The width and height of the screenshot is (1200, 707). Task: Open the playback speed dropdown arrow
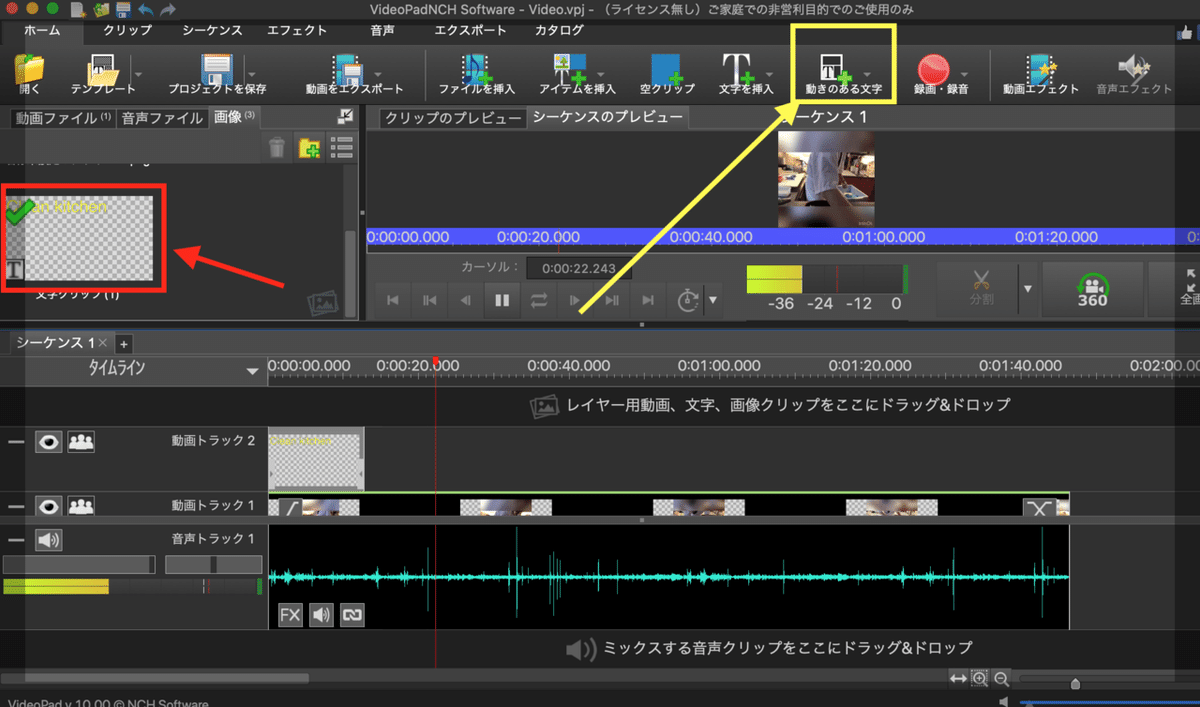pyautogui.click(x=712, y=300)
